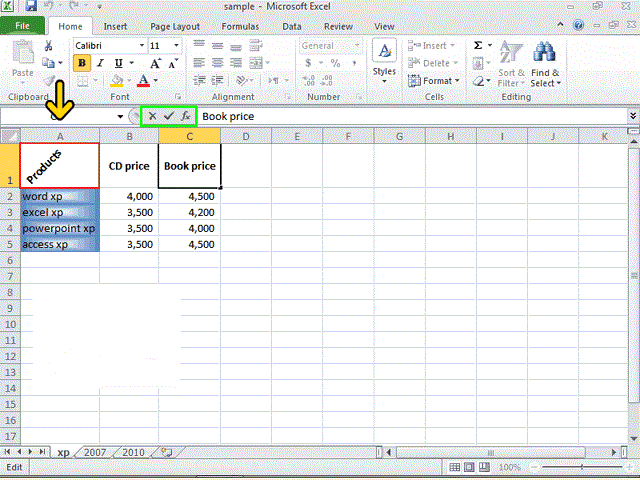The width and height of the screenshot is (640, 480).
Task: Toggle Underline formatting
Action: tap(118, 63)
